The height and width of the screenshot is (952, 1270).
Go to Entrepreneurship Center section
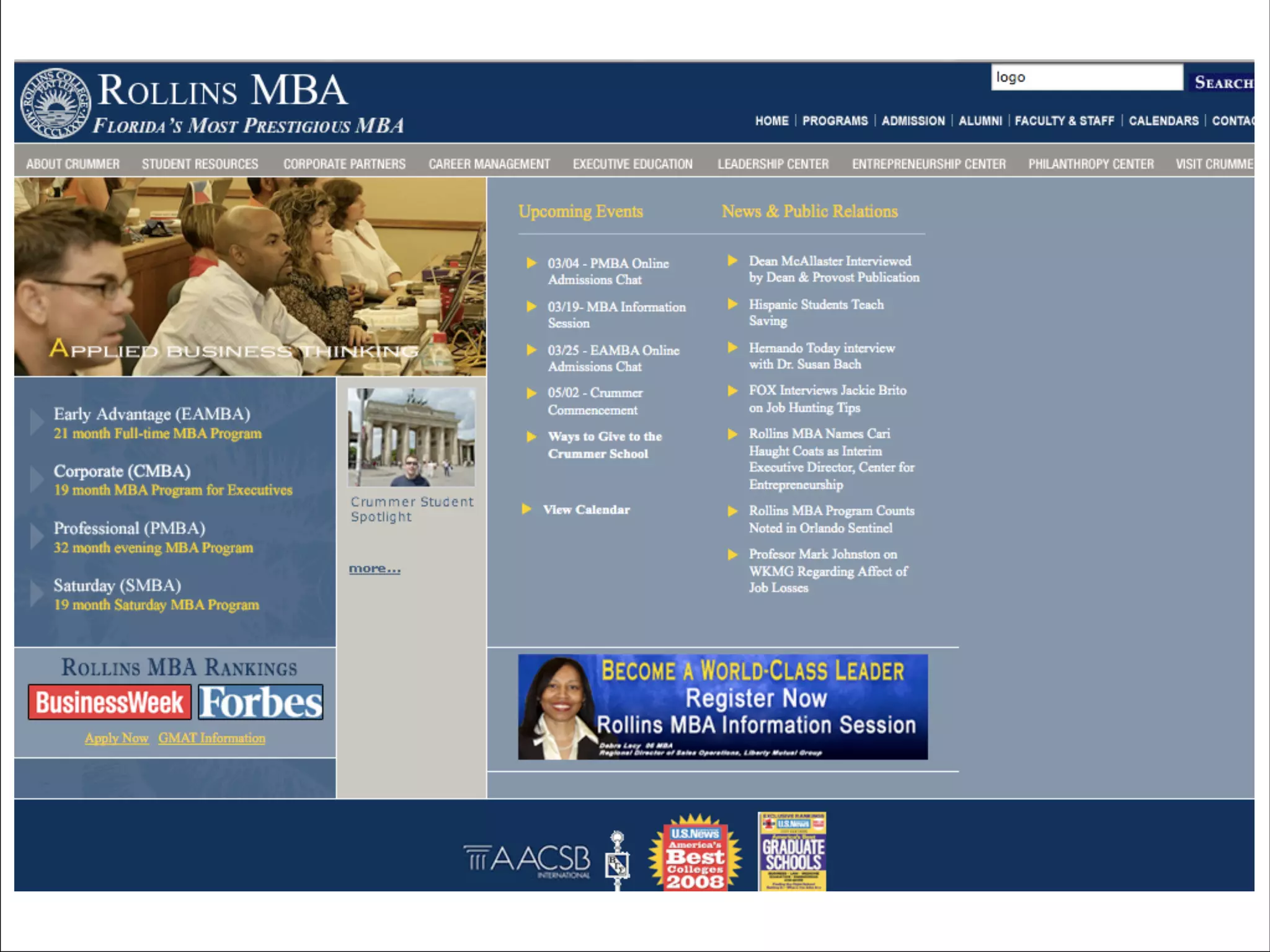click(928, 164)
